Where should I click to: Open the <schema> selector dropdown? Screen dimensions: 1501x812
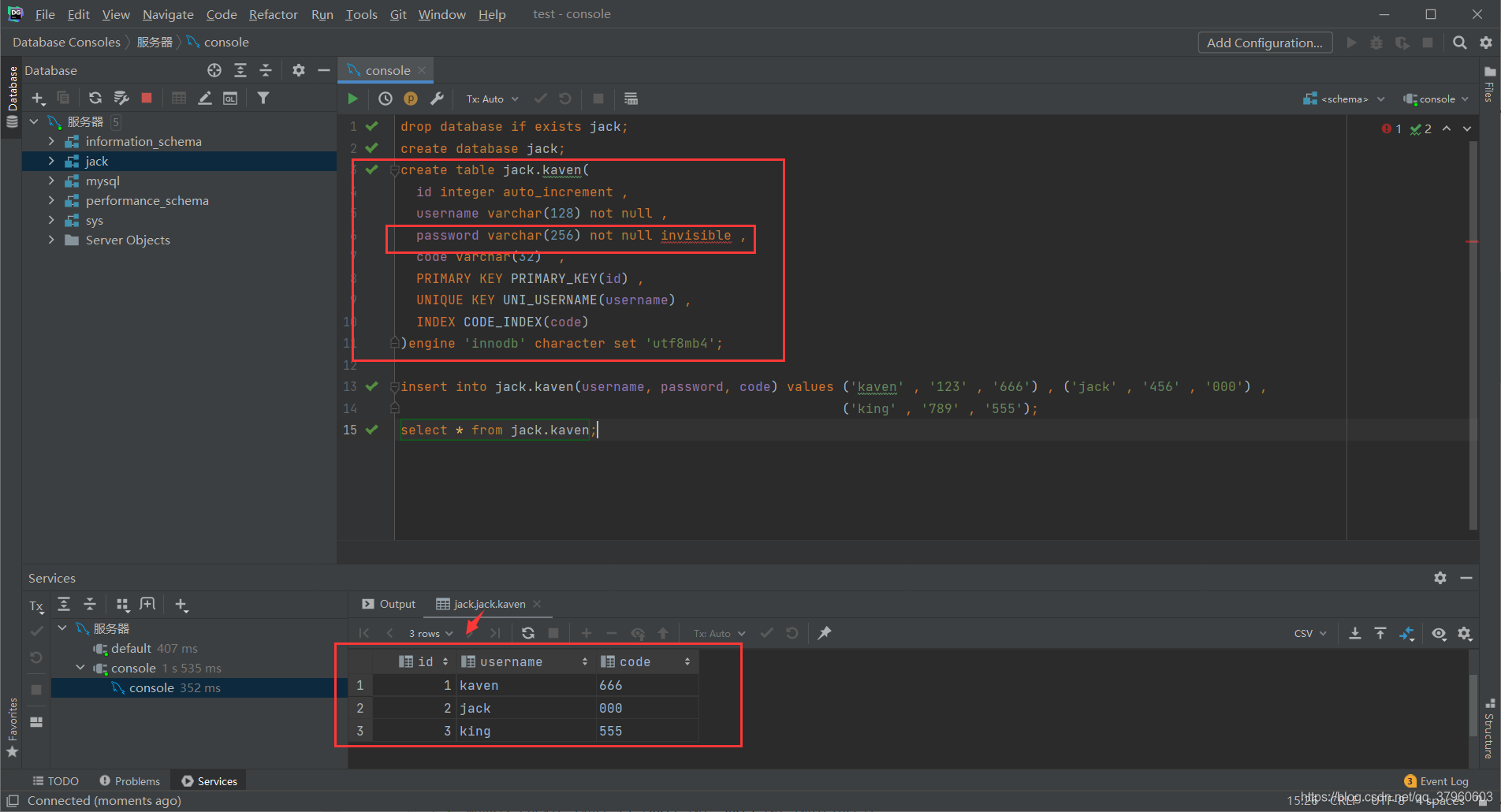1344,99
